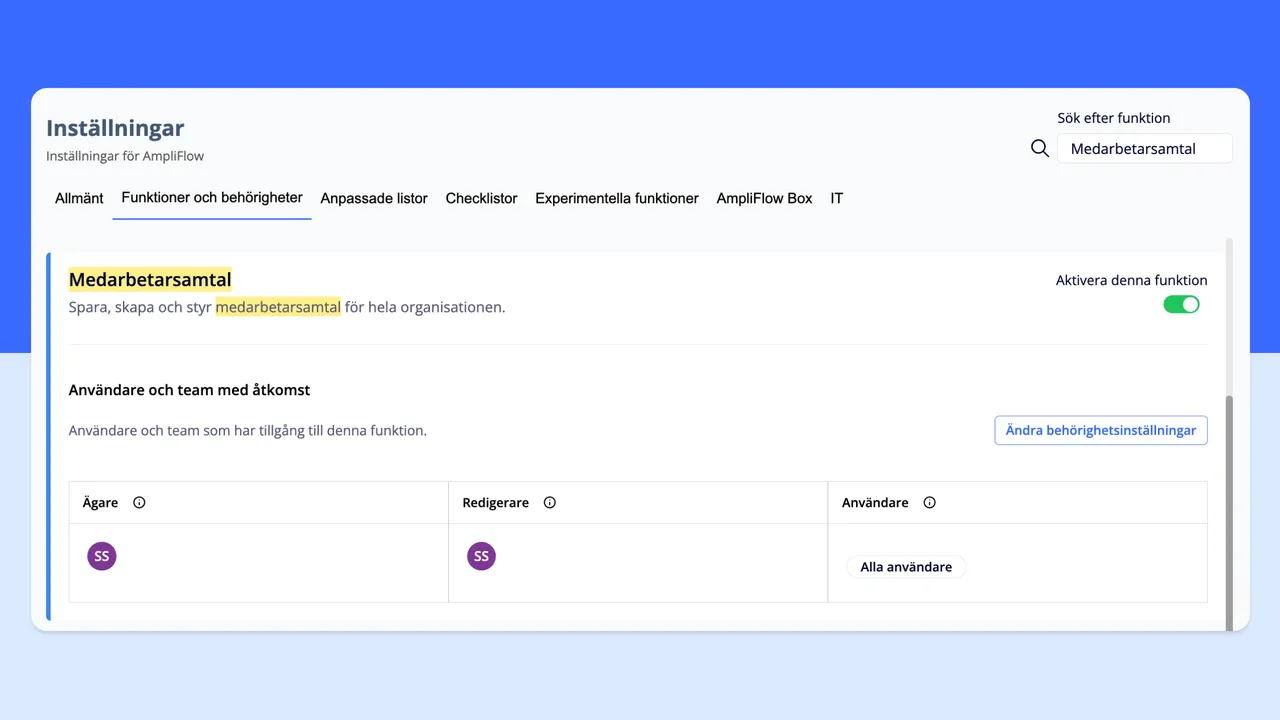The width and height of the screenshot is (1280, 720).
Task: Click the Inställningar page title
Action: [115, 128]
